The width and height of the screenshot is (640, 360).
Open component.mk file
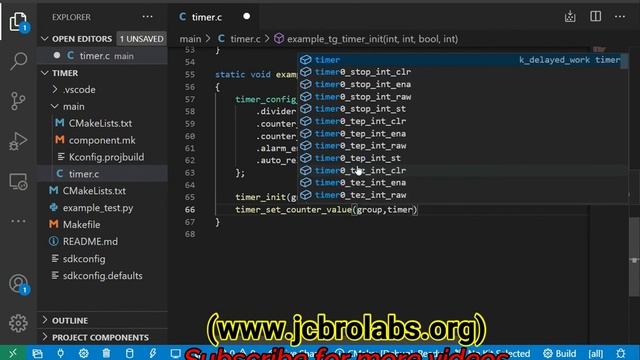tap(102, 140)
